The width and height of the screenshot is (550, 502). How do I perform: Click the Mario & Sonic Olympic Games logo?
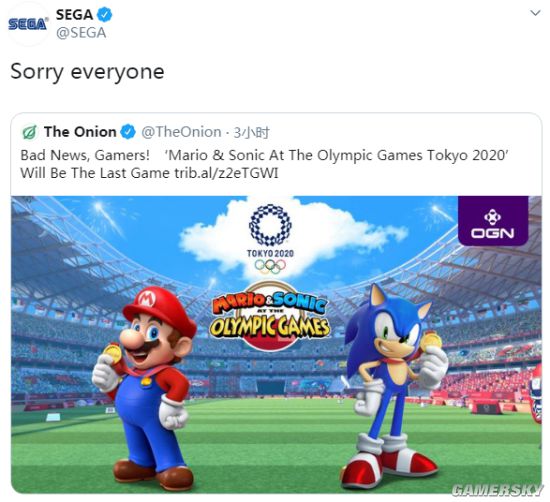[x=269, y=316]
